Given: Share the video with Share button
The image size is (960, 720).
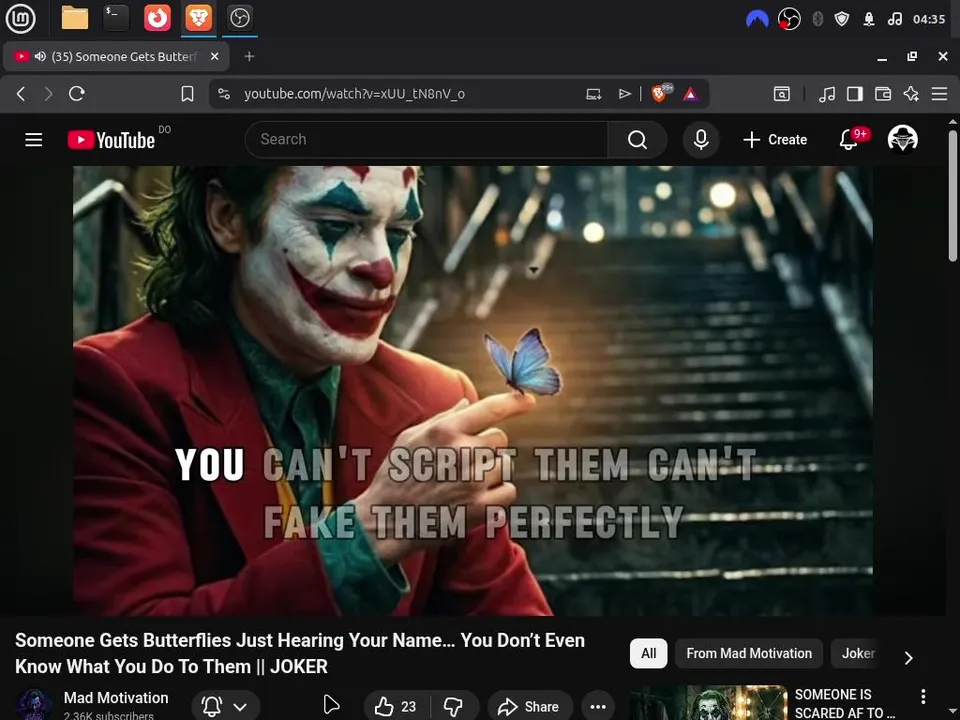Looking at the screenshot, I should tap(529, 707).
